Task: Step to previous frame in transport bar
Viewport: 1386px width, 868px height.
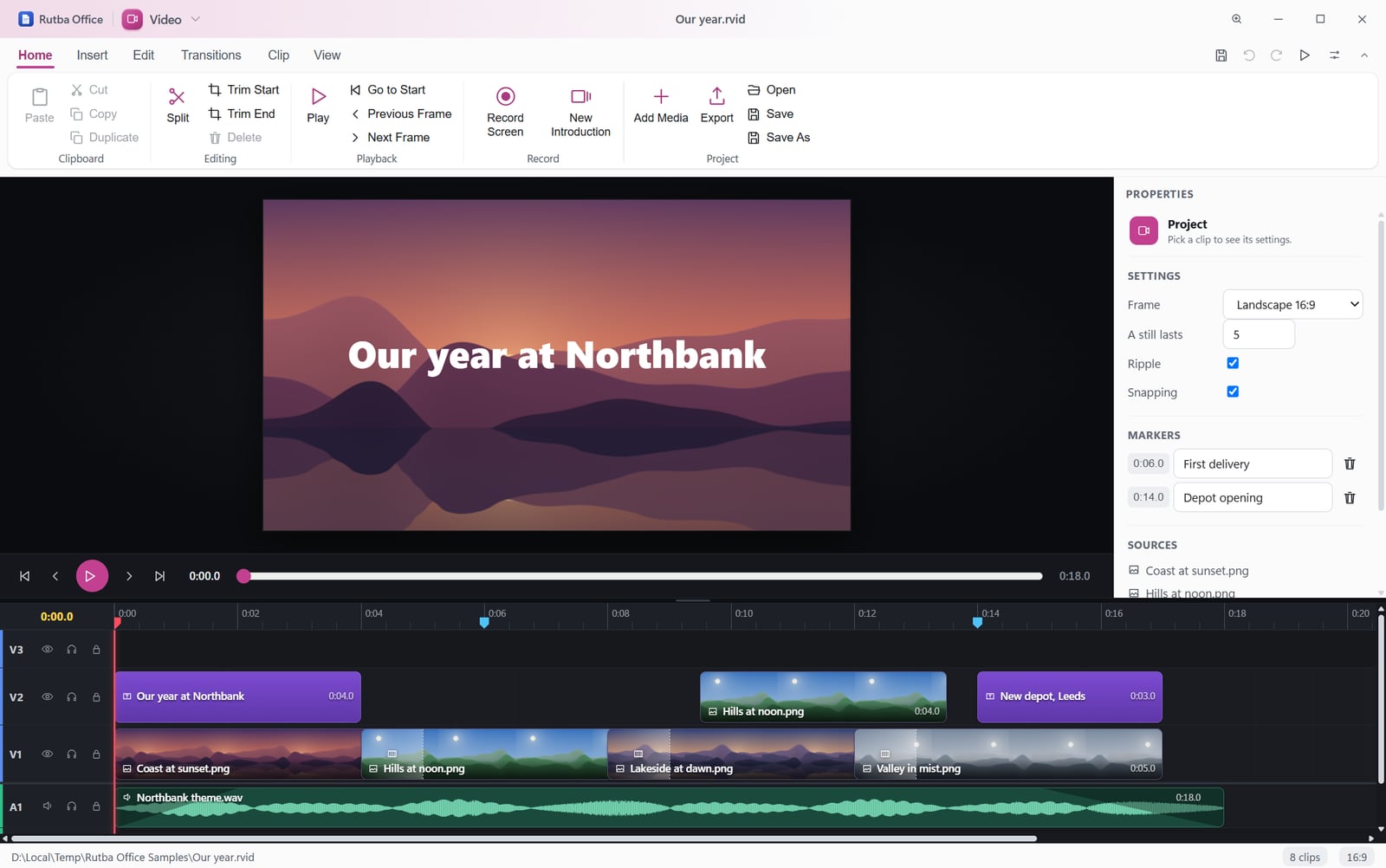Action: 55,576
